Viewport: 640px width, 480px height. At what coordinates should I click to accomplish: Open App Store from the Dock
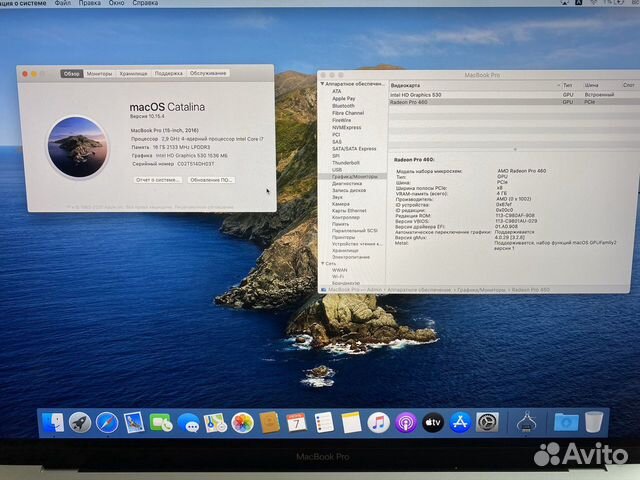(x=460, y=422)
